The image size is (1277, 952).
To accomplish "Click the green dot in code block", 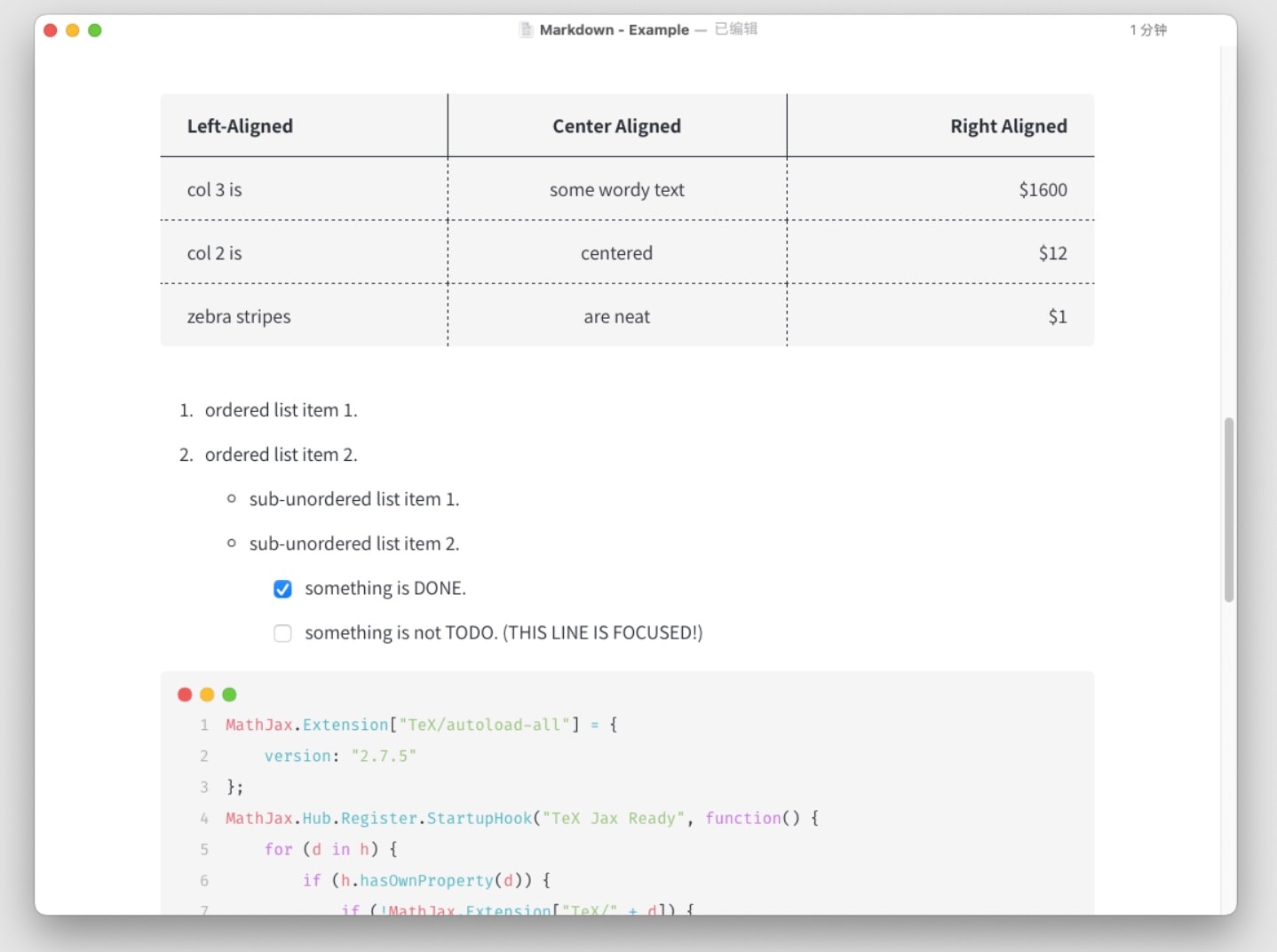I will point(229,694).
